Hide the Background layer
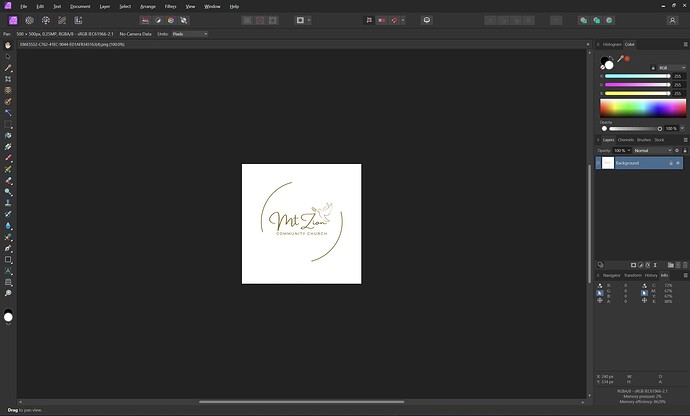 [x=678, y=163]
